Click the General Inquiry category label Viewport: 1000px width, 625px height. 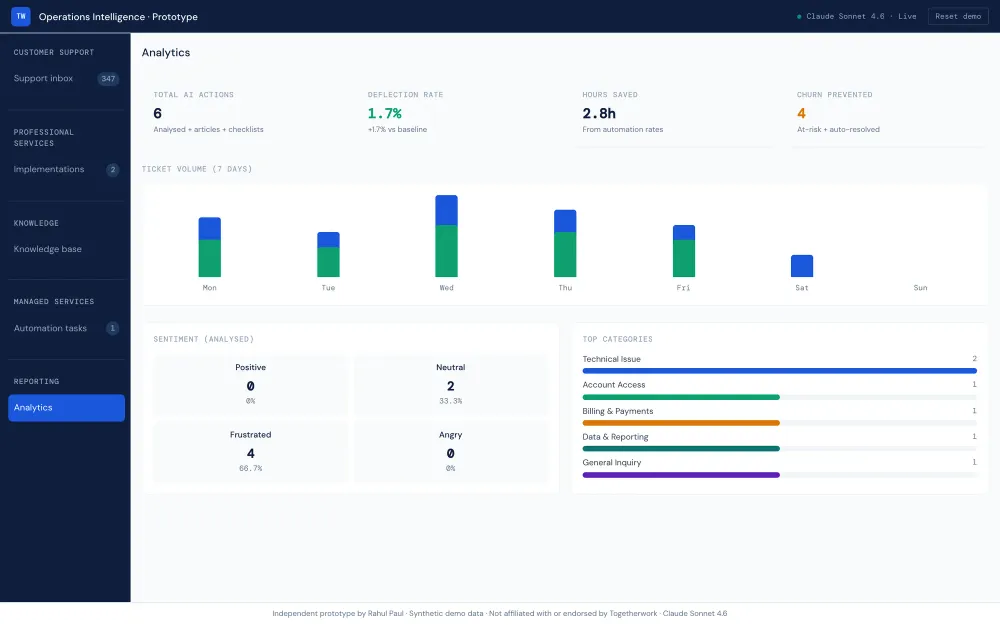tap(612, 463)
